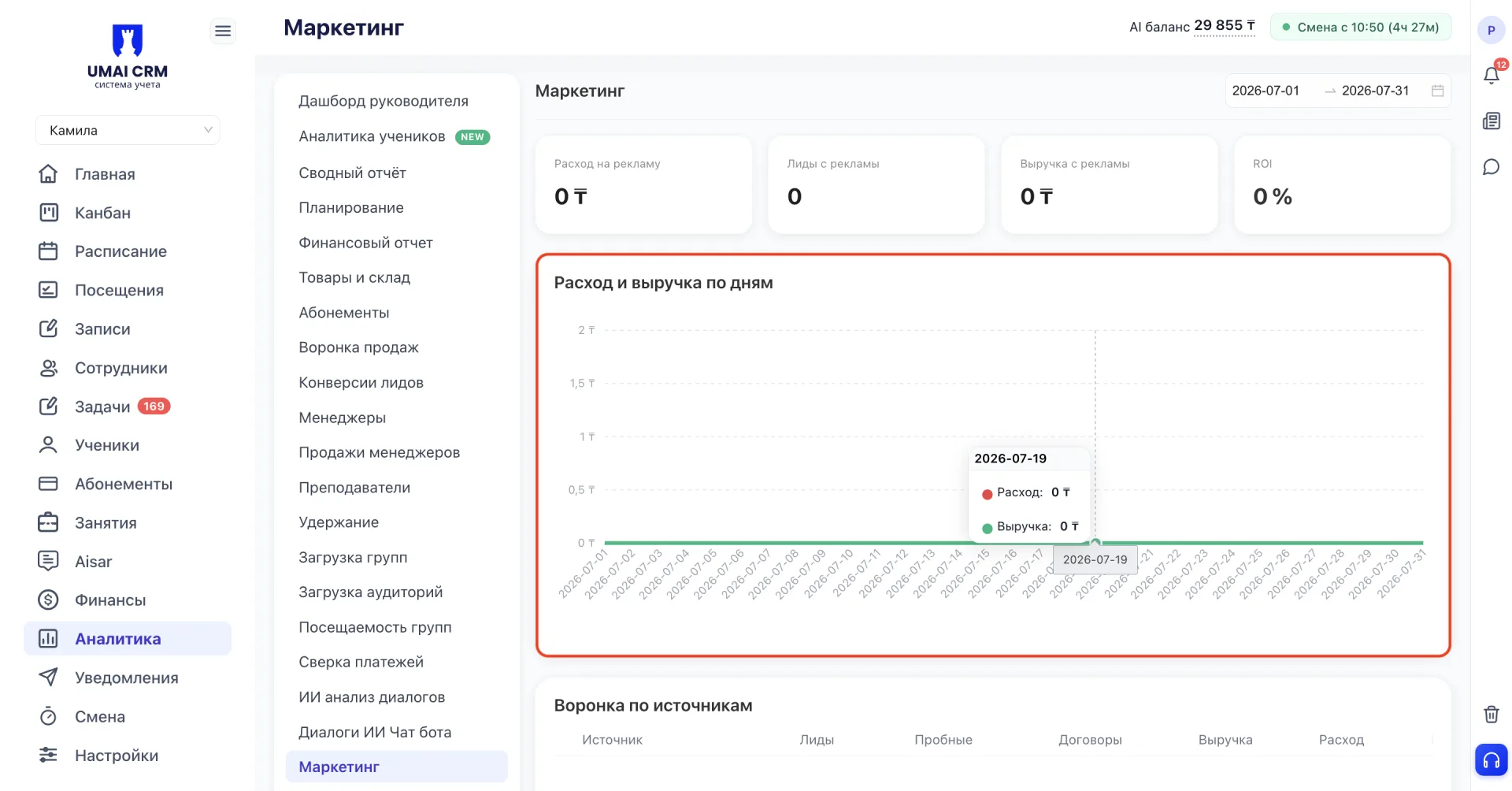The image size is (1512, 791).
Task: Sort funnel table by Лиды column header
Action: coord(817,740)
